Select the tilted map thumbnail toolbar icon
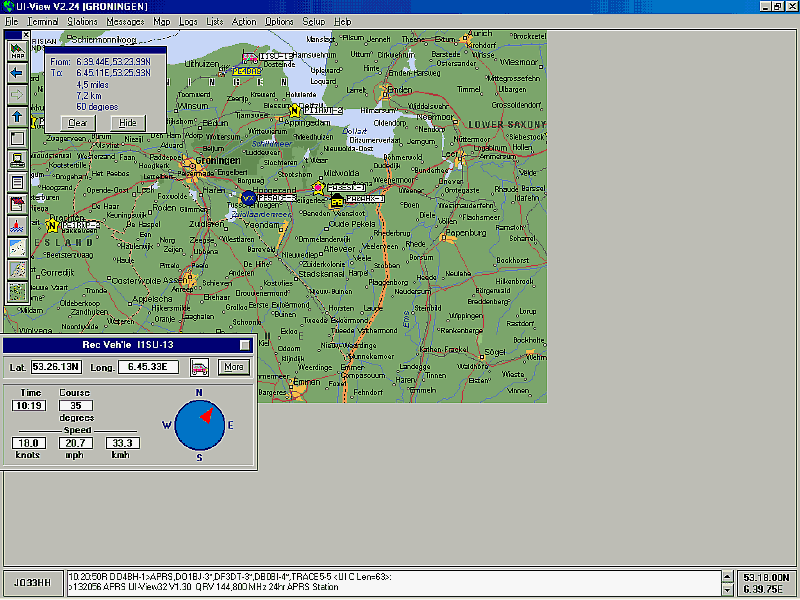This screenshot has height=600, width=800. [x=17, y=270]
